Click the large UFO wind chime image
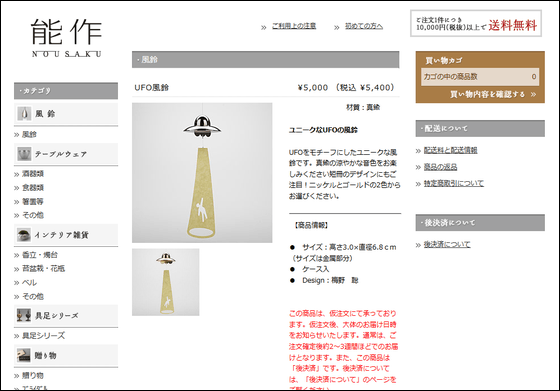 (202, 173)
